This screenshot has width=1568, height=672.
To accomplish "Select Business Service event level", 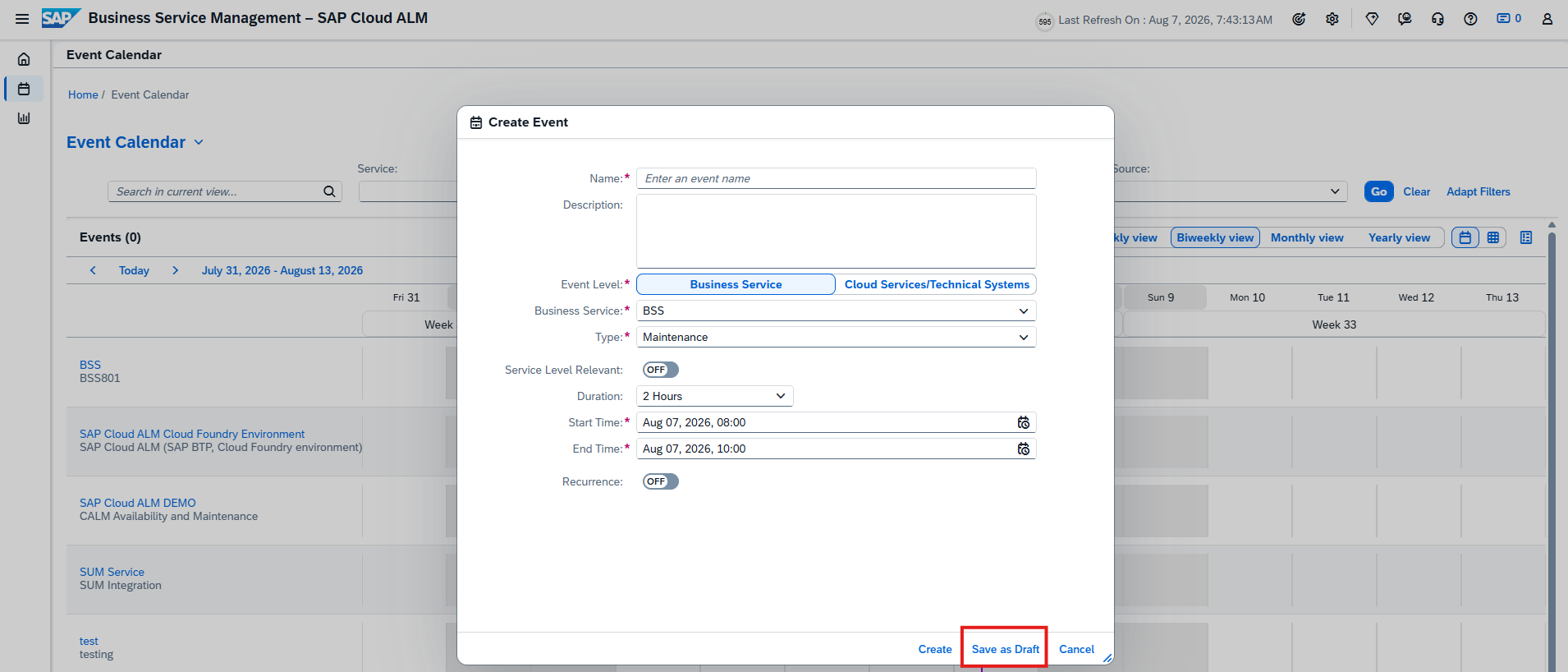I will pyautogui.click(x=736, y=284).
